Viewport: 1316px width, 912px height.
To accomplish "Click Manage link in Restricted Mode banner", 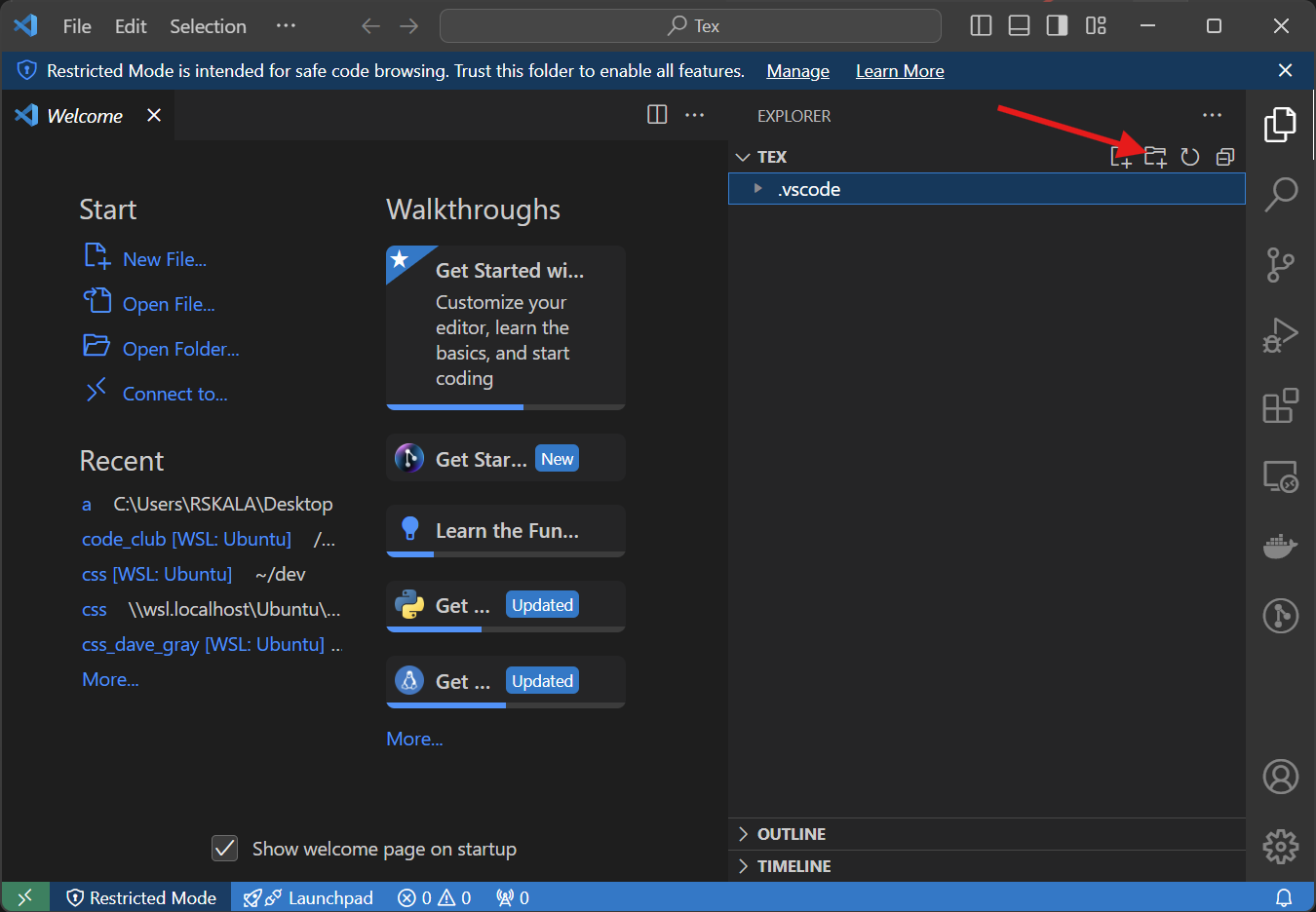I will click(x=797, y=71).
